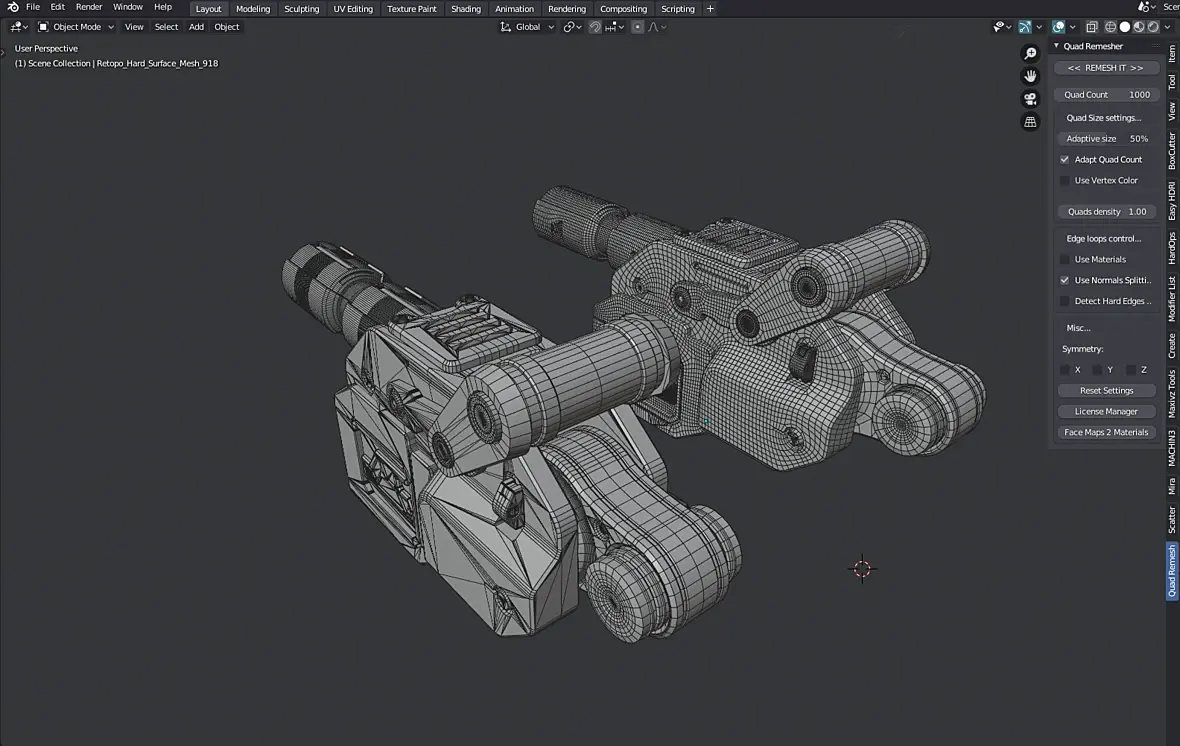Screen dimensions: 1180x746
Task: Open the Global orientation dropdown
Action: tap(527, 27)
